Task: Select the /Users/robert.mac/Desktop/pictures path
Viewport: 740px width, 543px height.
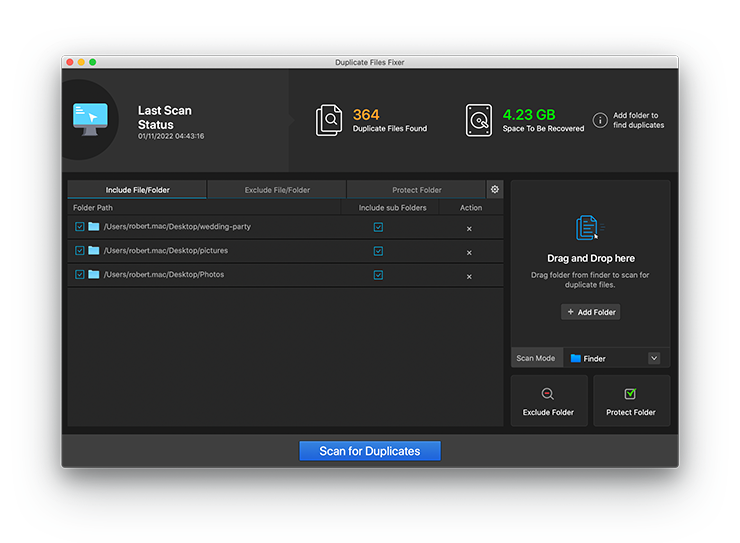Action: coord(166,251)
